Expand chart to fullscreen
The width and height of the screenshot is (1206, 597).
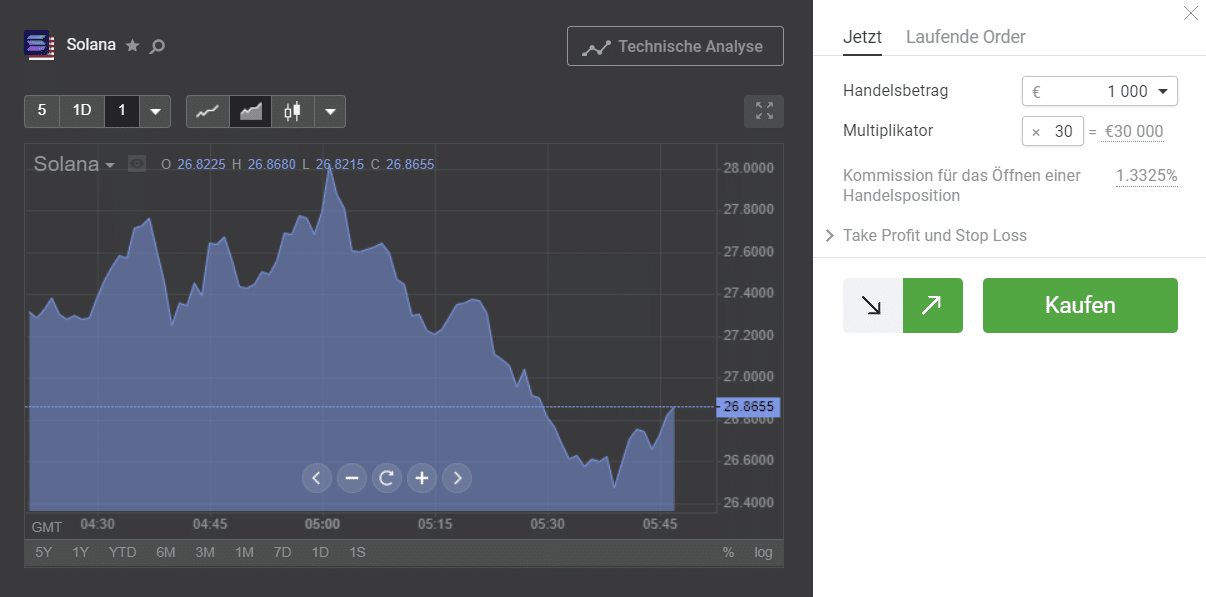coord(764,111)
